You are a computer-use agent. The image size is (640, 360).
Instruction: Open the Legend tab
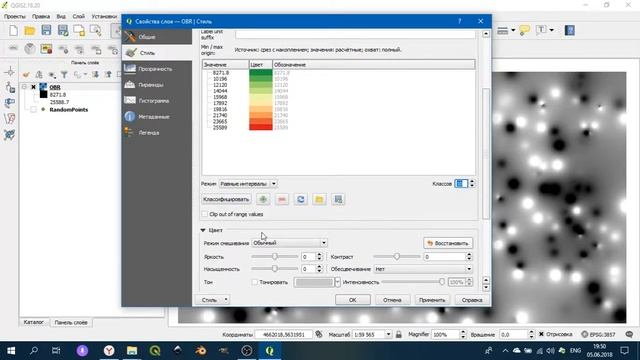[157, 133]
